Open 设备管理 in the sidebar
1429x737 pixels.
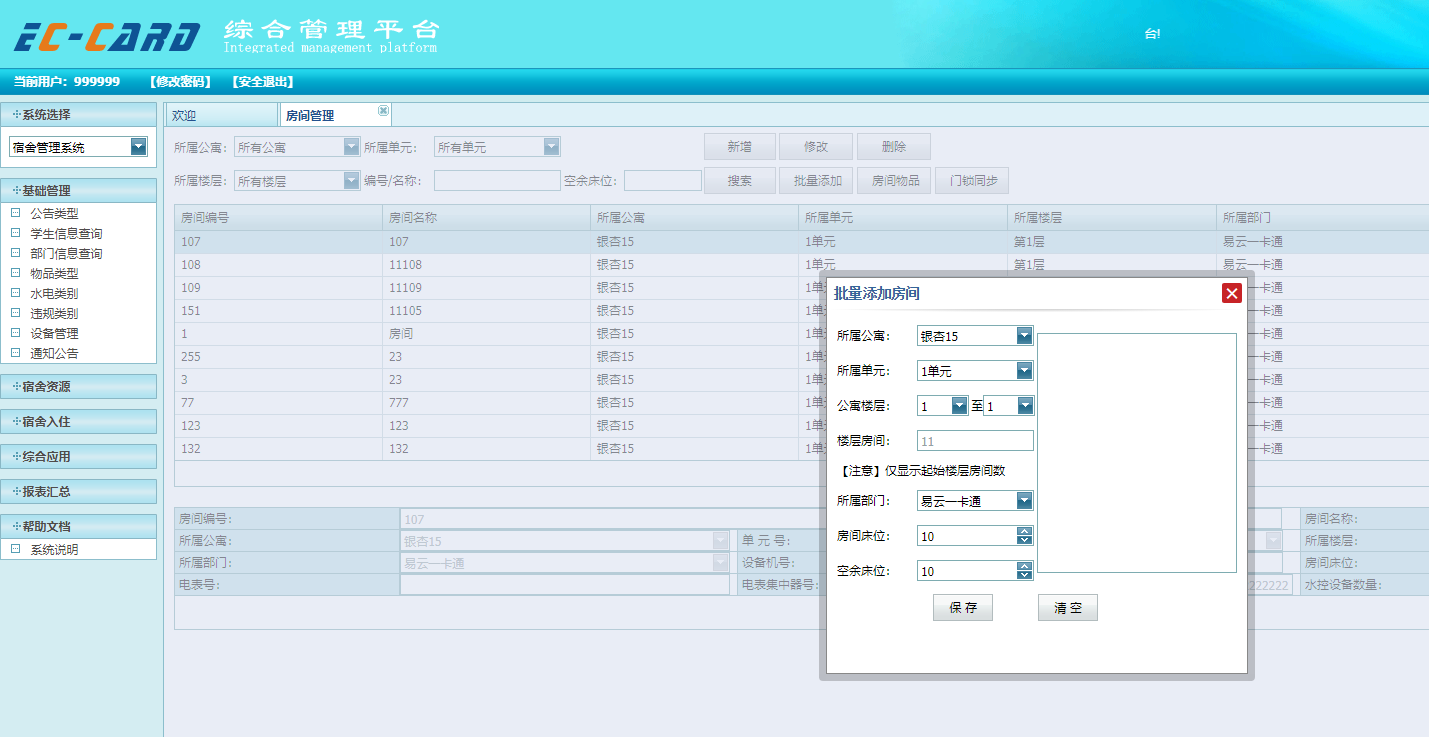pyautogui.click(x=54, y=333)
